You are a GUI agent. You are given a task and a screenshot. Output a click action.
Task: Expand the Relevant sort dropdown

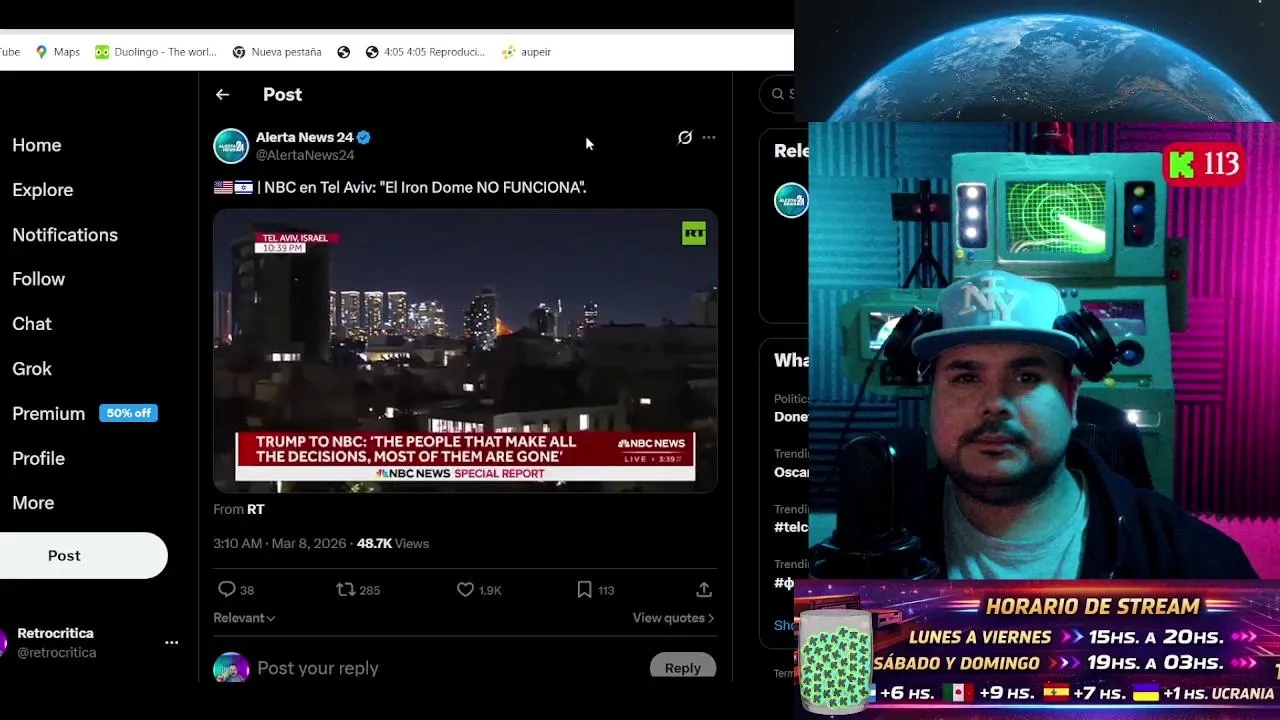(x=244, y=618)
